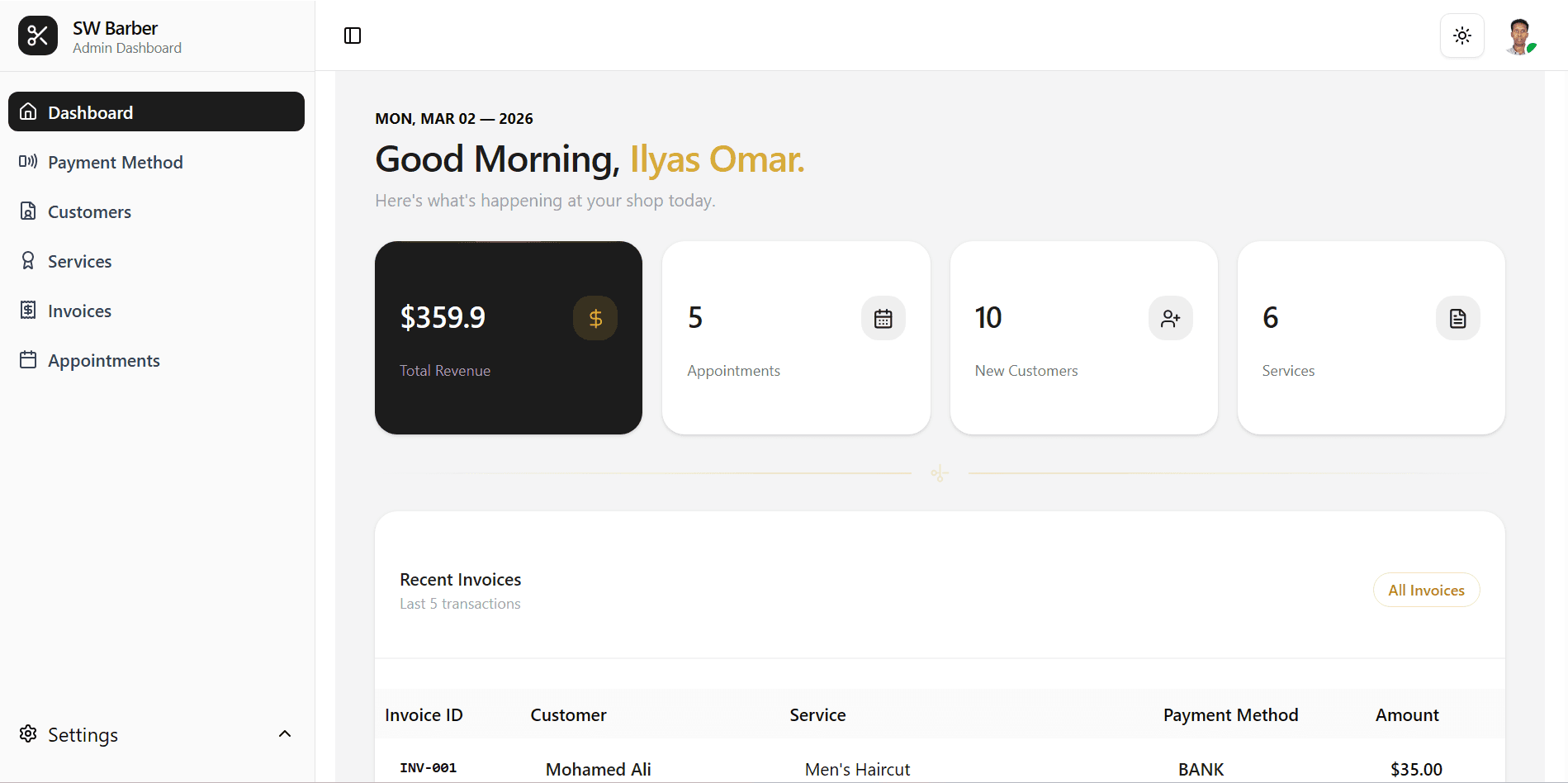
Task: Open Invoices page from sidebar
Action: (x=156, y=311)
